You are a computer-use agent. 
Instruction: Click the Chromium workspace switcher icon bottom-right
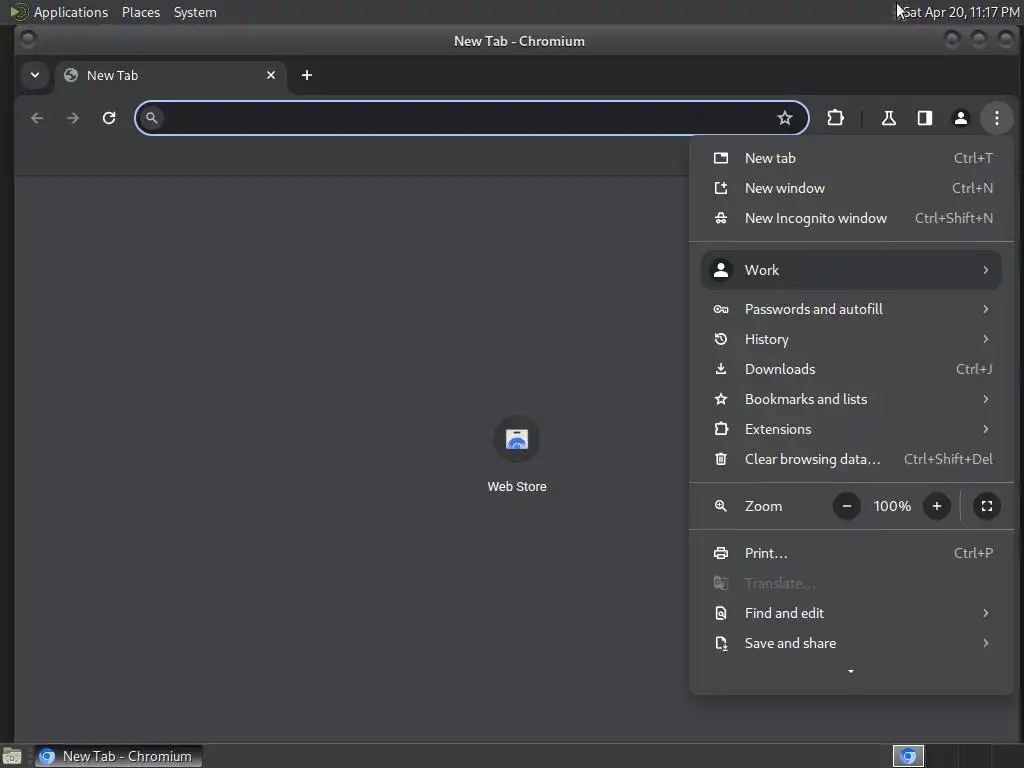pos(908,756)
